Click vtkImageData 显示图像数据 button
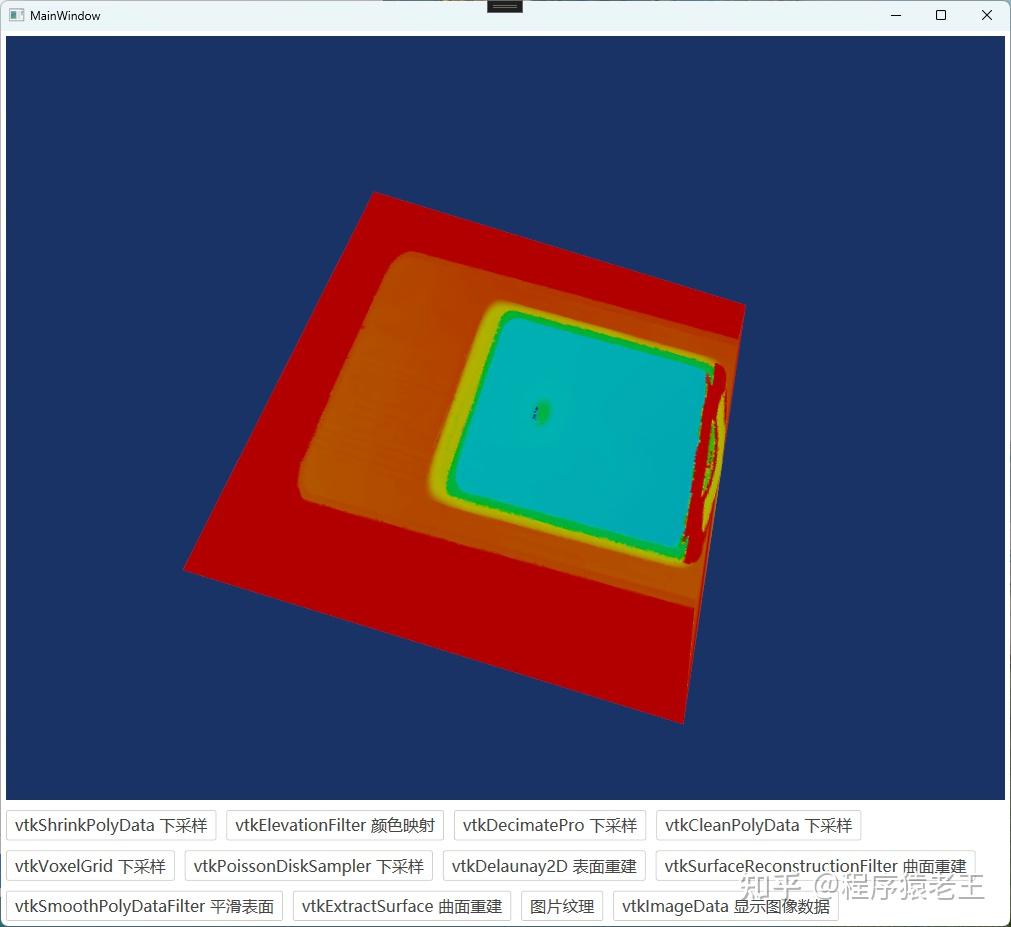 [x=727, y=906]
